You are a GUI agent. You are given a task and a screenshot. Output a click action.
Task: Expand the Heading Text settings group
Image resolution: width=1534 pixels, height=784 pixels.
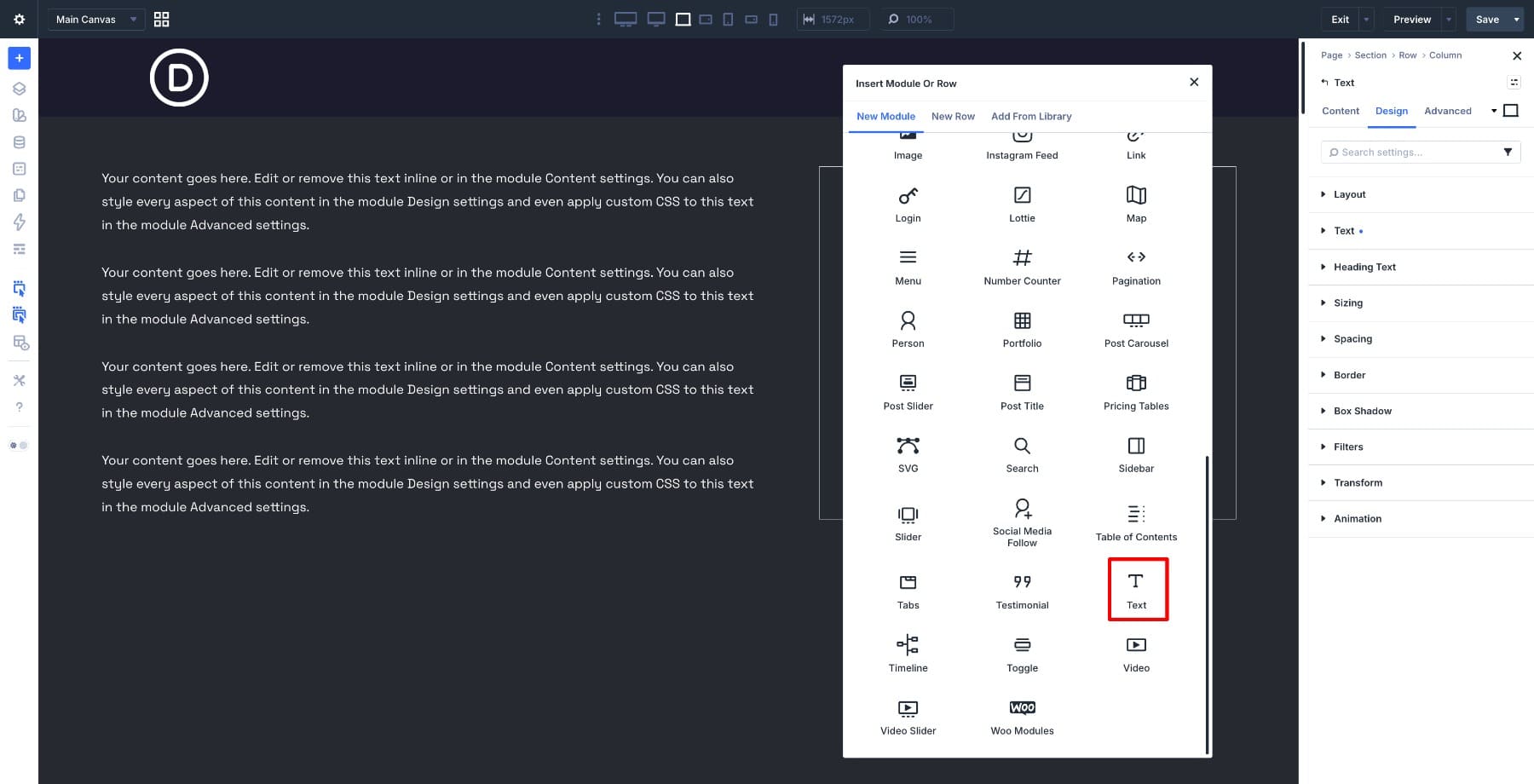(x=1420, y=267)
